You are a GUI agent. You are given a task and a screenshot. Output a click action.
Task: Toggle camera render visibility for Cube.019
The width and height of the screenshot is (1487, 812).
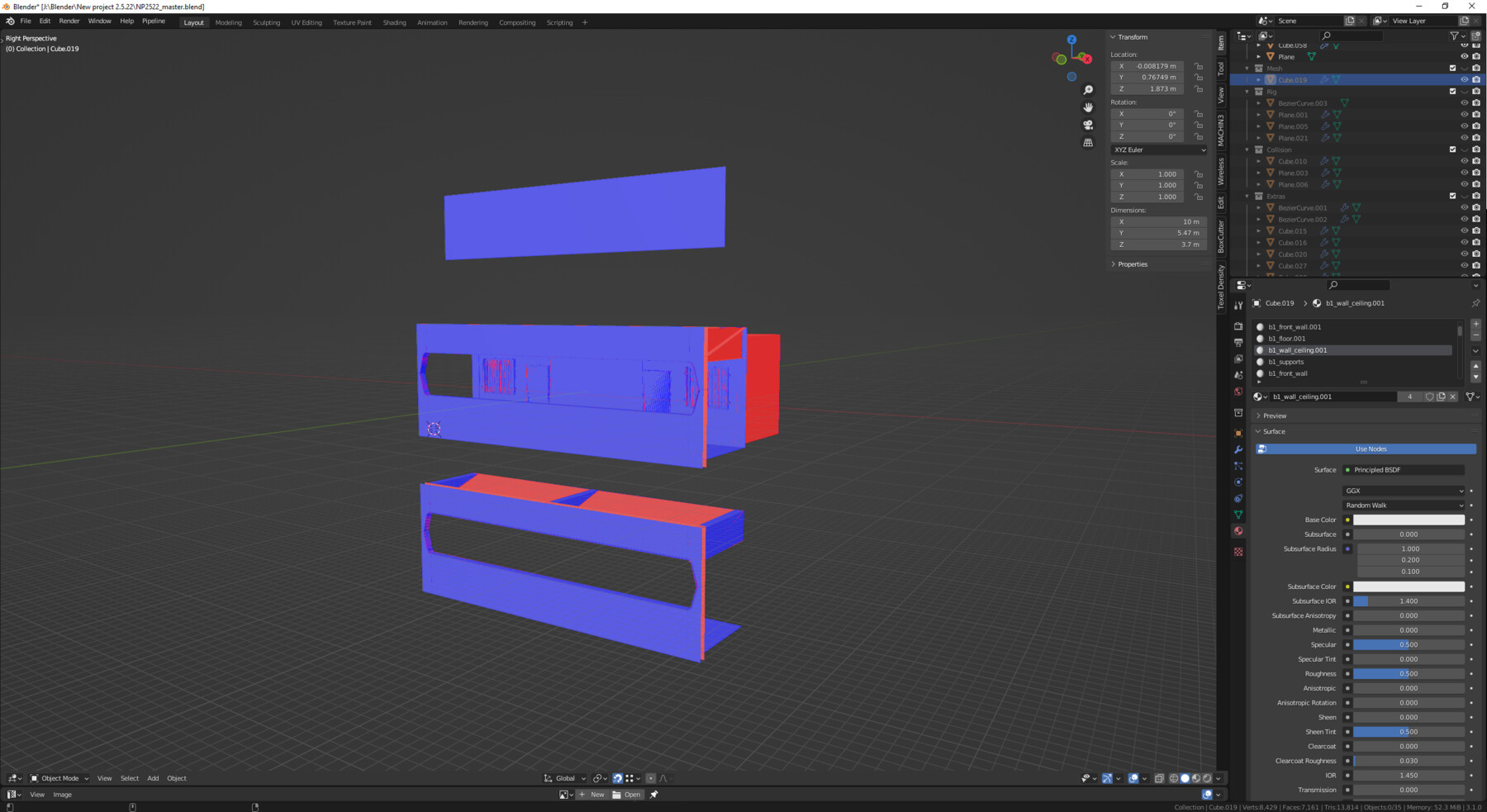(x=1476, y=79)
